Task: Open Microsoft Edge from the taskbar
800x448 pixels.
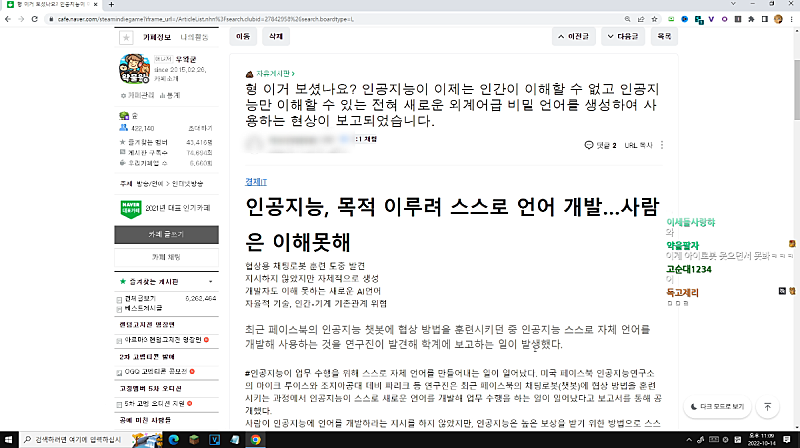Action: (x=173, y=439)
